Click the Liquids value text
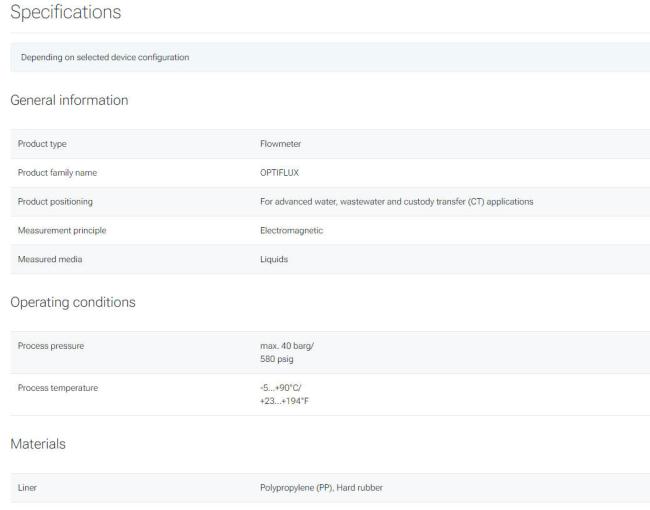Image resolution: width=650 pixels, height=510 pixels. tap(274, 259)
